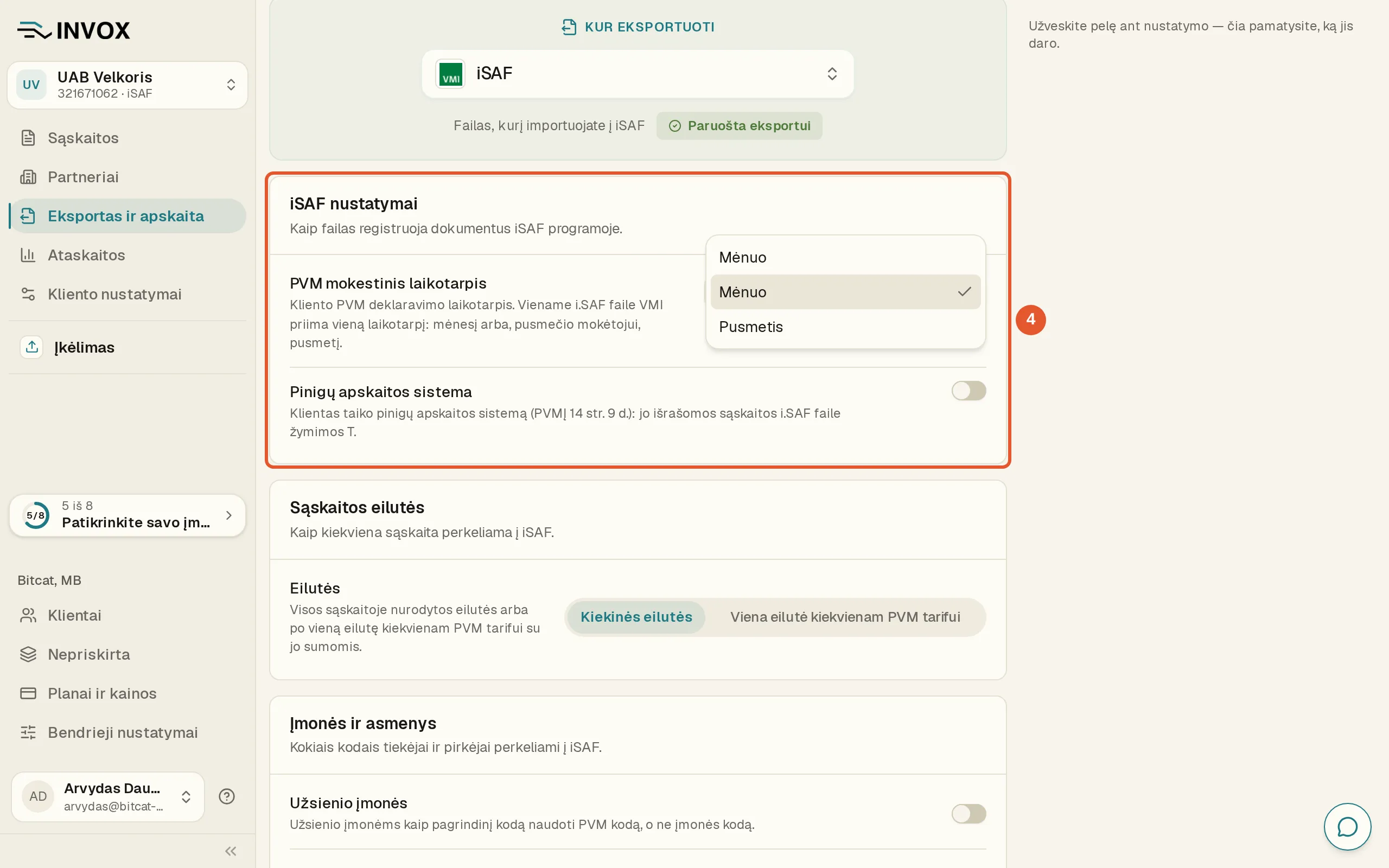Image resolution: width=1389 pixels, height=868 pixels.
Task: Click the Bendrieji nustatymai sliders icon
Action: [x=28, y=732]
